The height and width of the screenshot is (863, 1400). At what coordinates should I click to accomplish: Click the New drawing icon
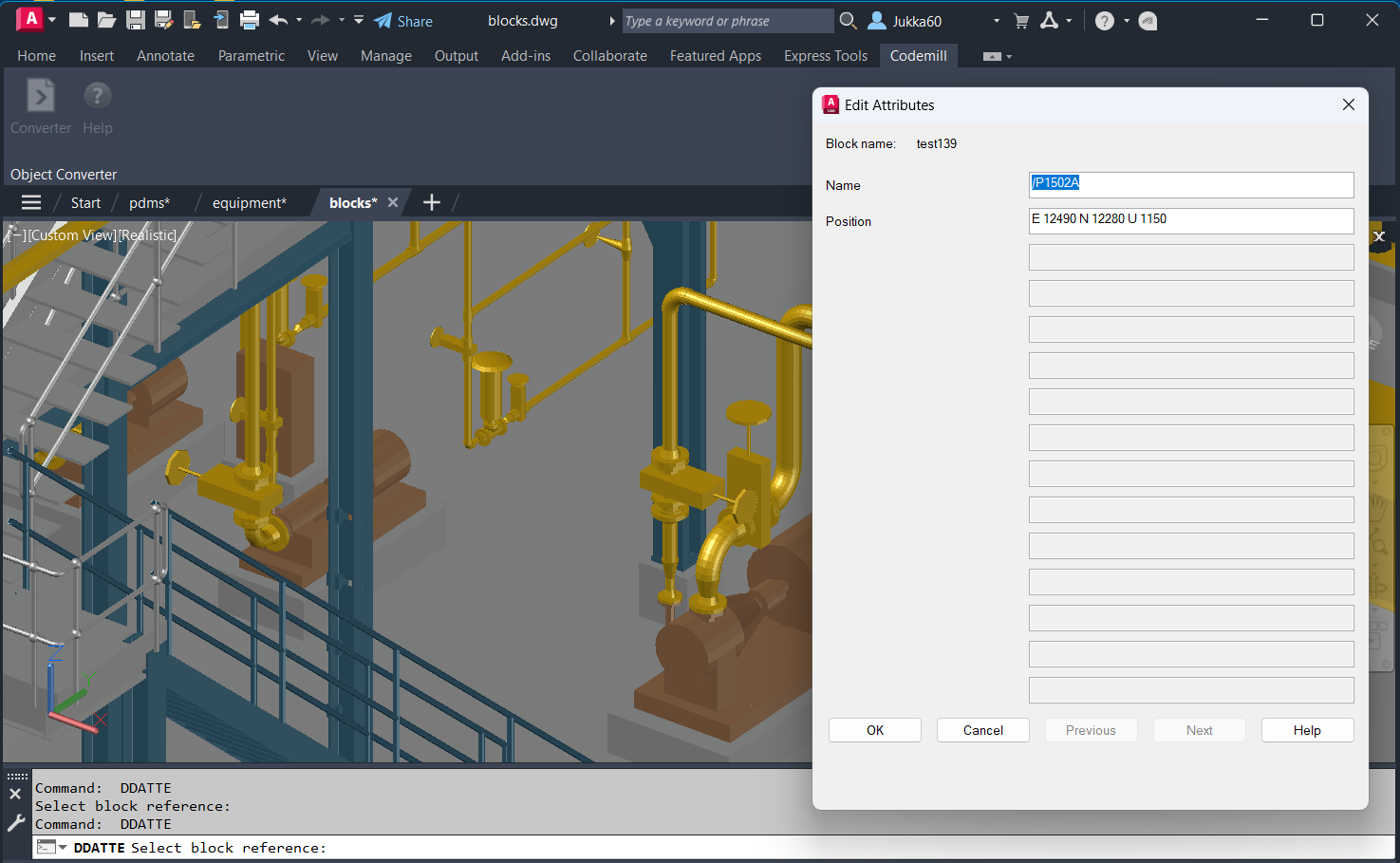[79, 20]
